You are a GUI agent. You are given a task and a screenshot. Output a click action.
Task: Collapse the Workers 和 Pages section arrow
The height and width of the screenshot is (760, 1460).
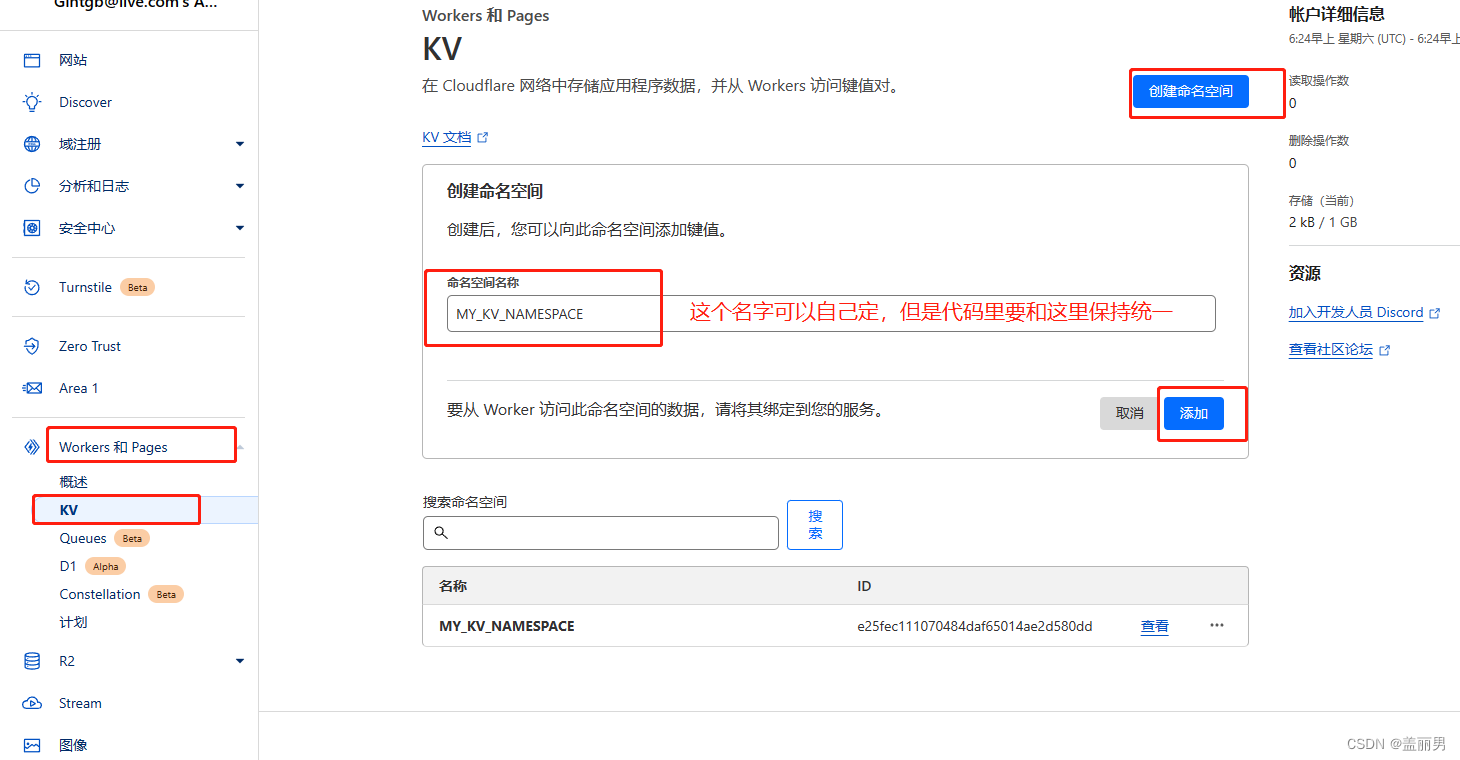(240, 447)
